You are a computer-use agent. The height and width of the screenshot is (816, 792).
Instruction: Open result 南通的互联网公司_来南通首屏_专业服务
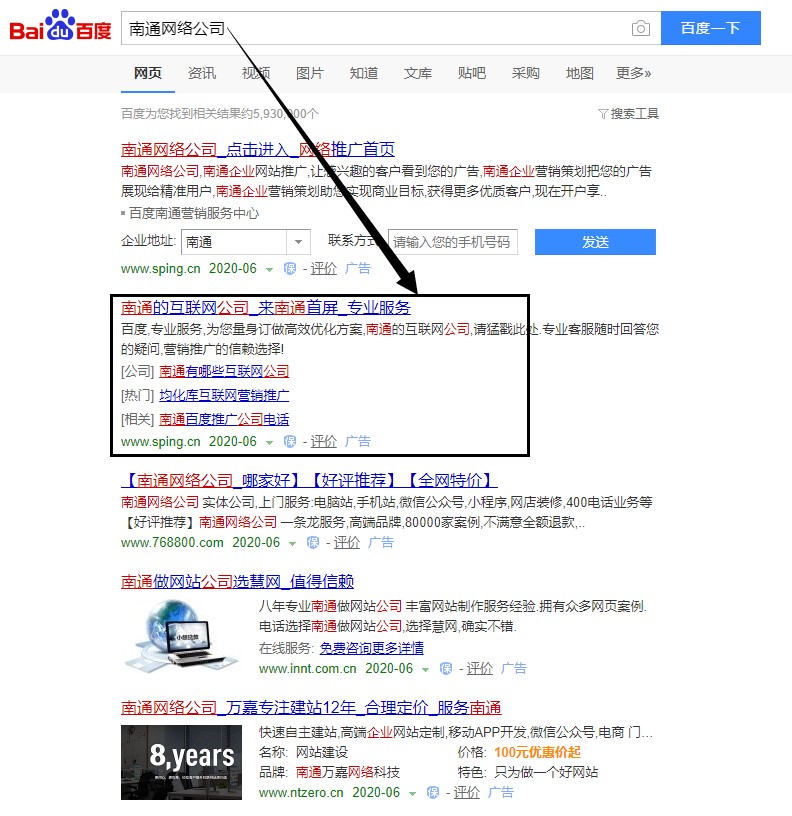pos(265,308)
